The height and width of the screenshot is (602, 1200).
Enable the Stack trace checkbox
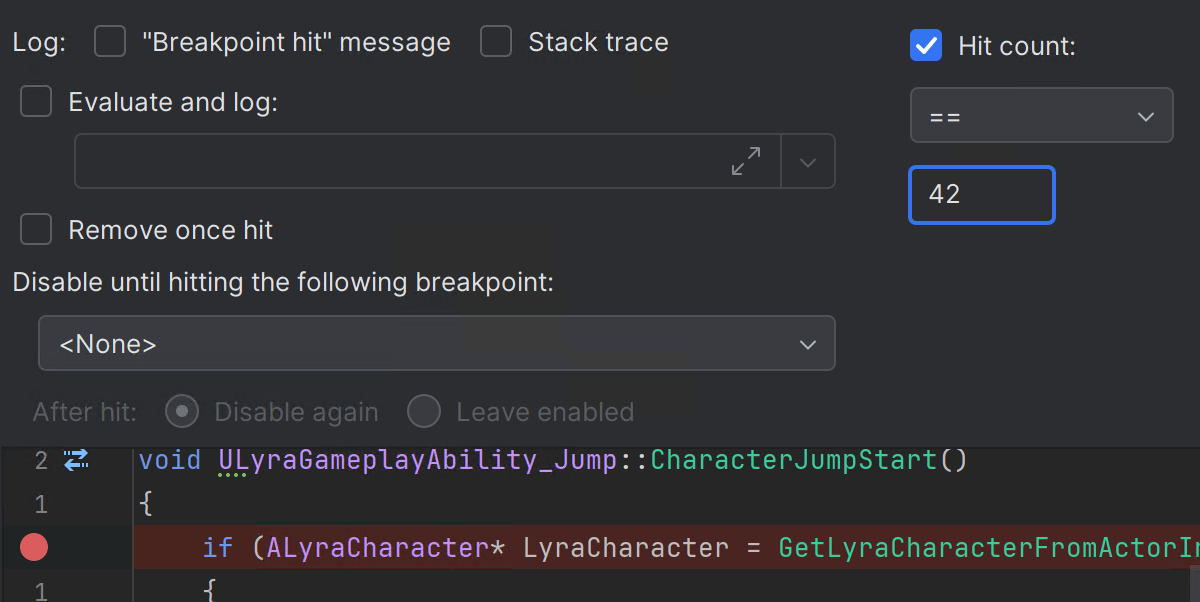tap(496, 42)
